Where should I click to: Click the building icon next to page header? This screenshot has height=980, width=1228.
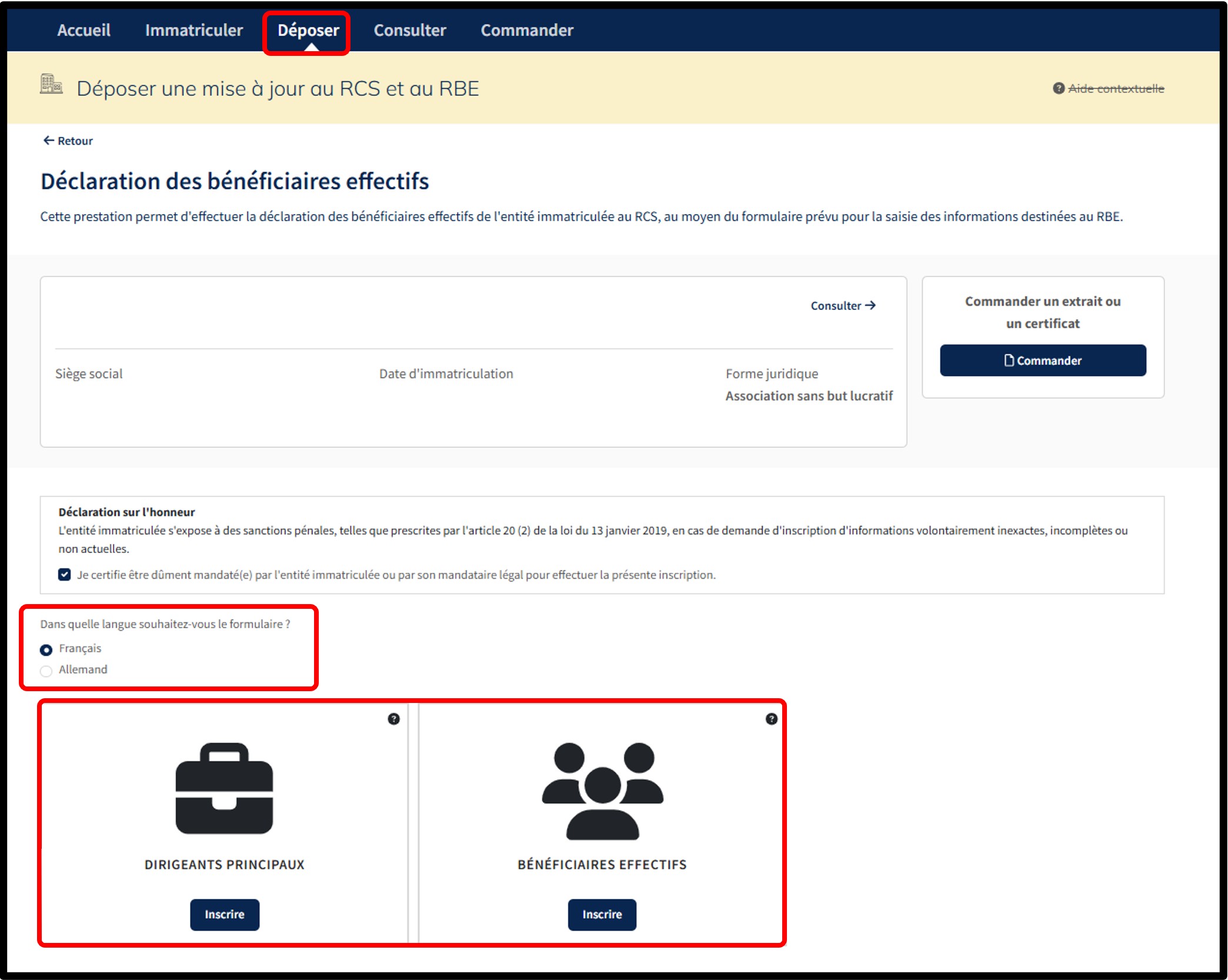click(51, 85)
